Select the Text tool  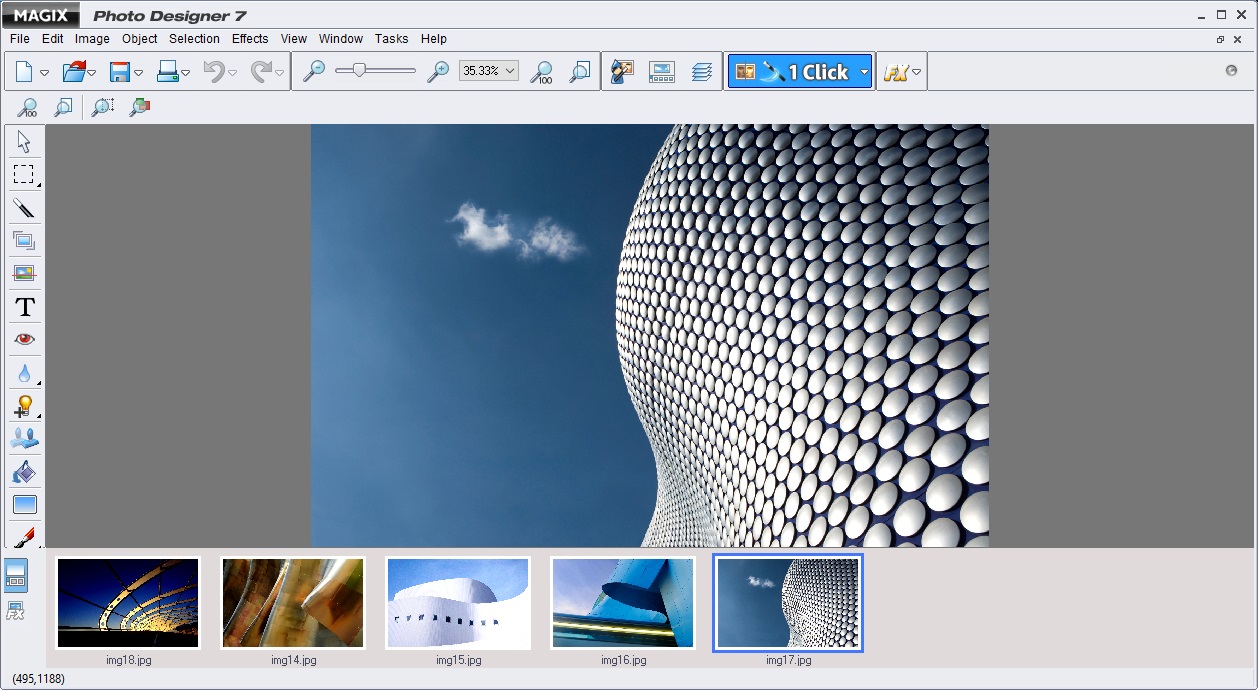point(25,307)
